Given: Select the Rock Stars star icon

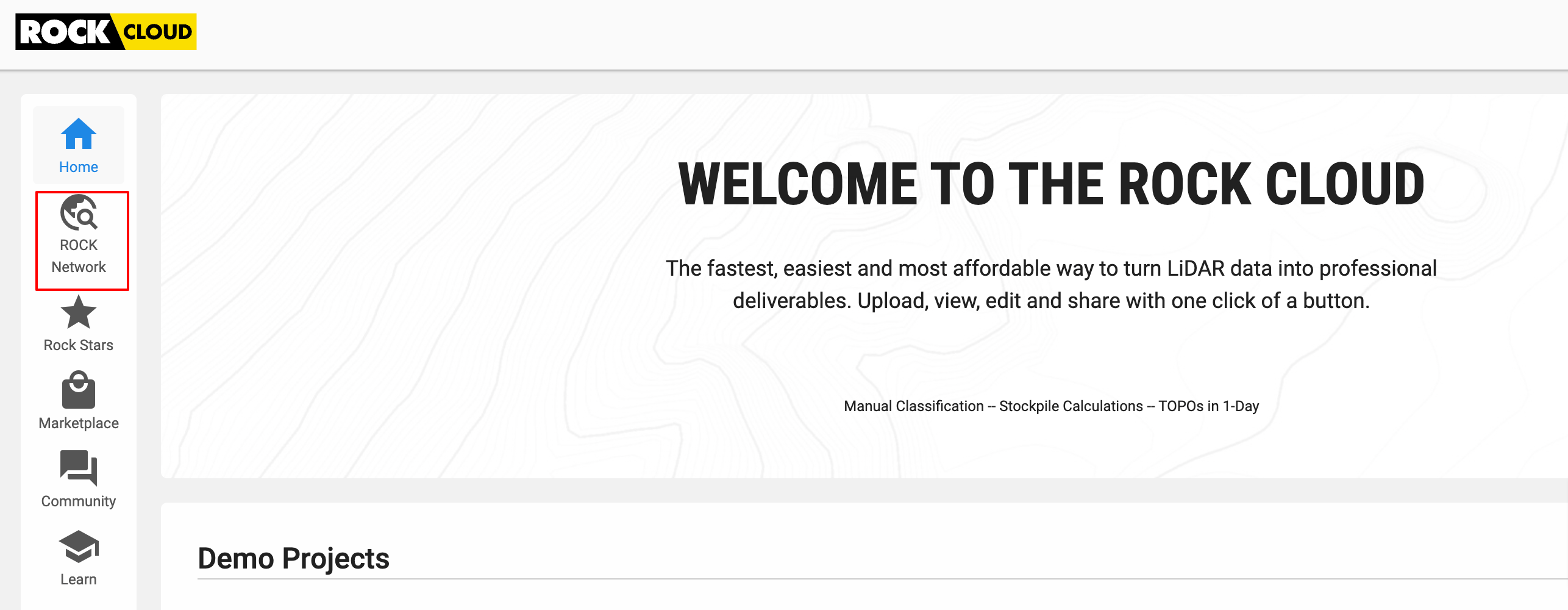Looking at the screenshot, I should pos(79,312).
